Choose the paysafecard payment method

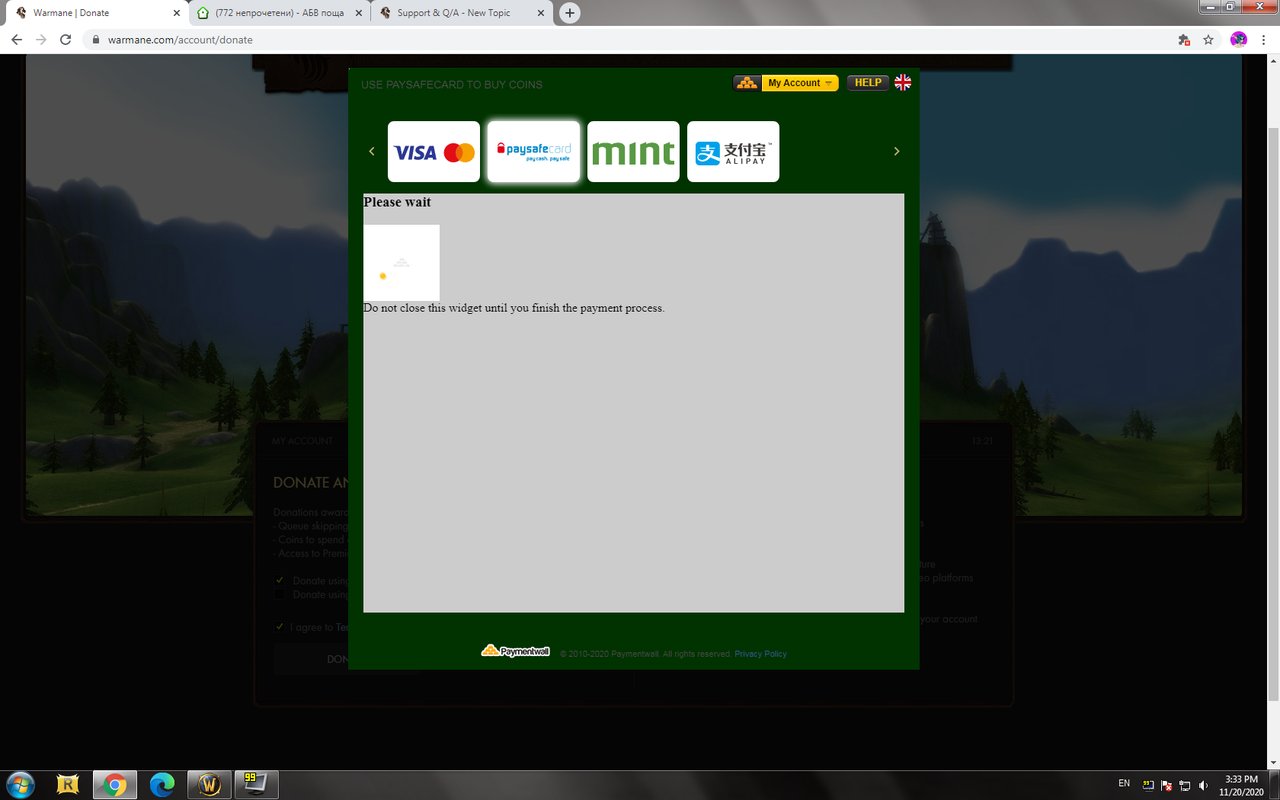(x=534, y=152)
